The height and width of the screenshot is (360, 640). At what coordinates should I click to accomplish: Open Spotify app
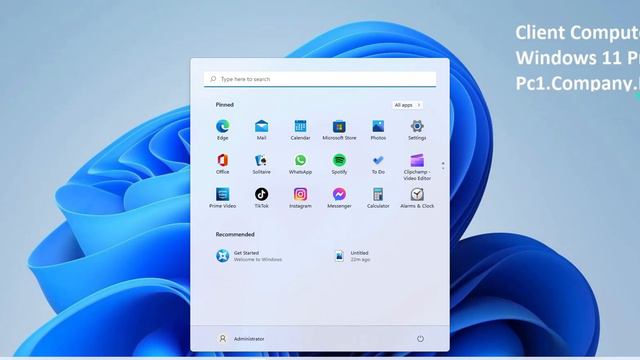tap(339, 164)
